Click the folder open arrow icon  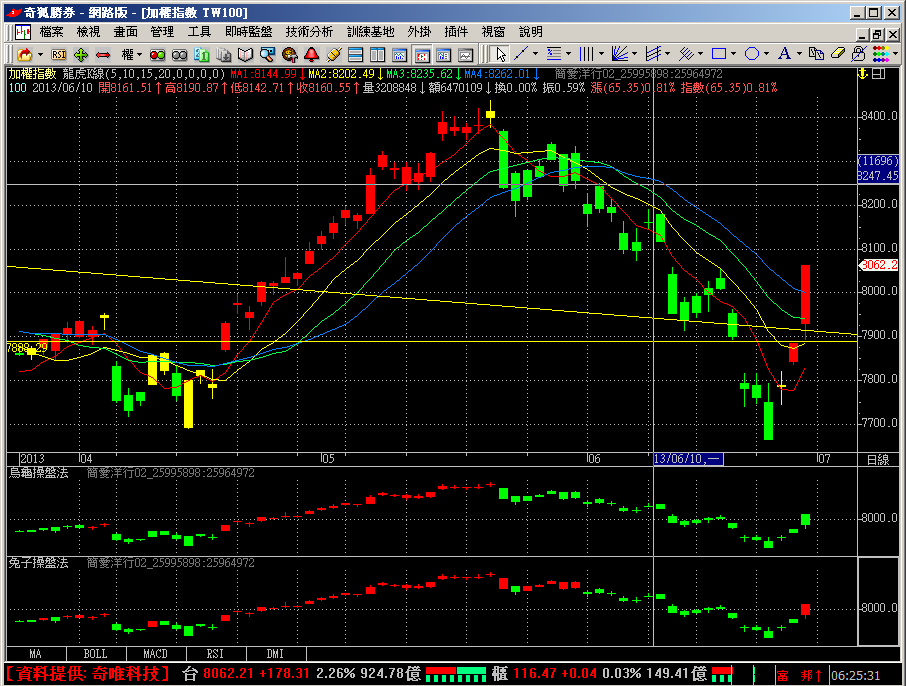tap(24, 54)
